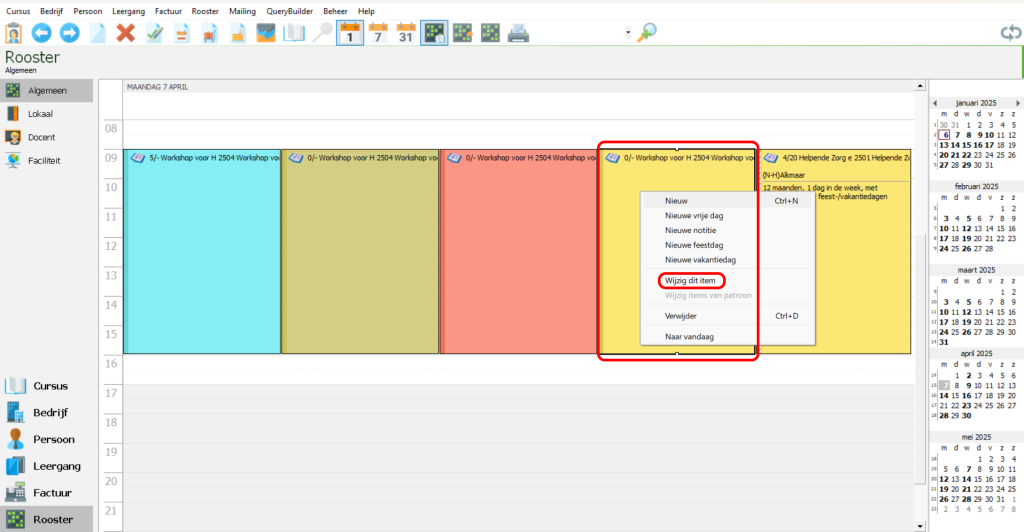This screenshot has height=532, width=1024.
Task: Create a new blank document from toolbar
Action: point(97,33)
